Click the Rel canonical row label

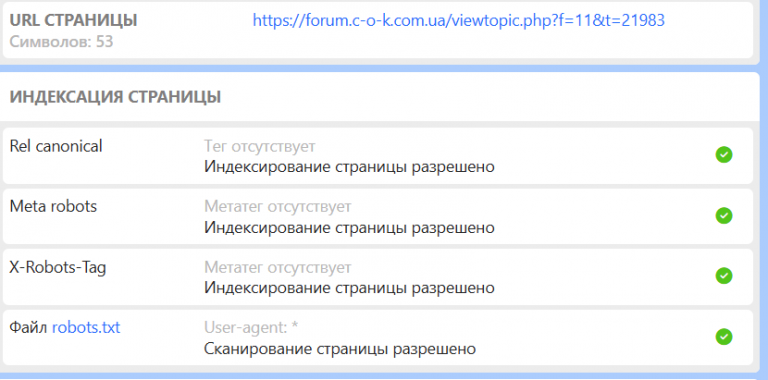[x=56, y=145]
